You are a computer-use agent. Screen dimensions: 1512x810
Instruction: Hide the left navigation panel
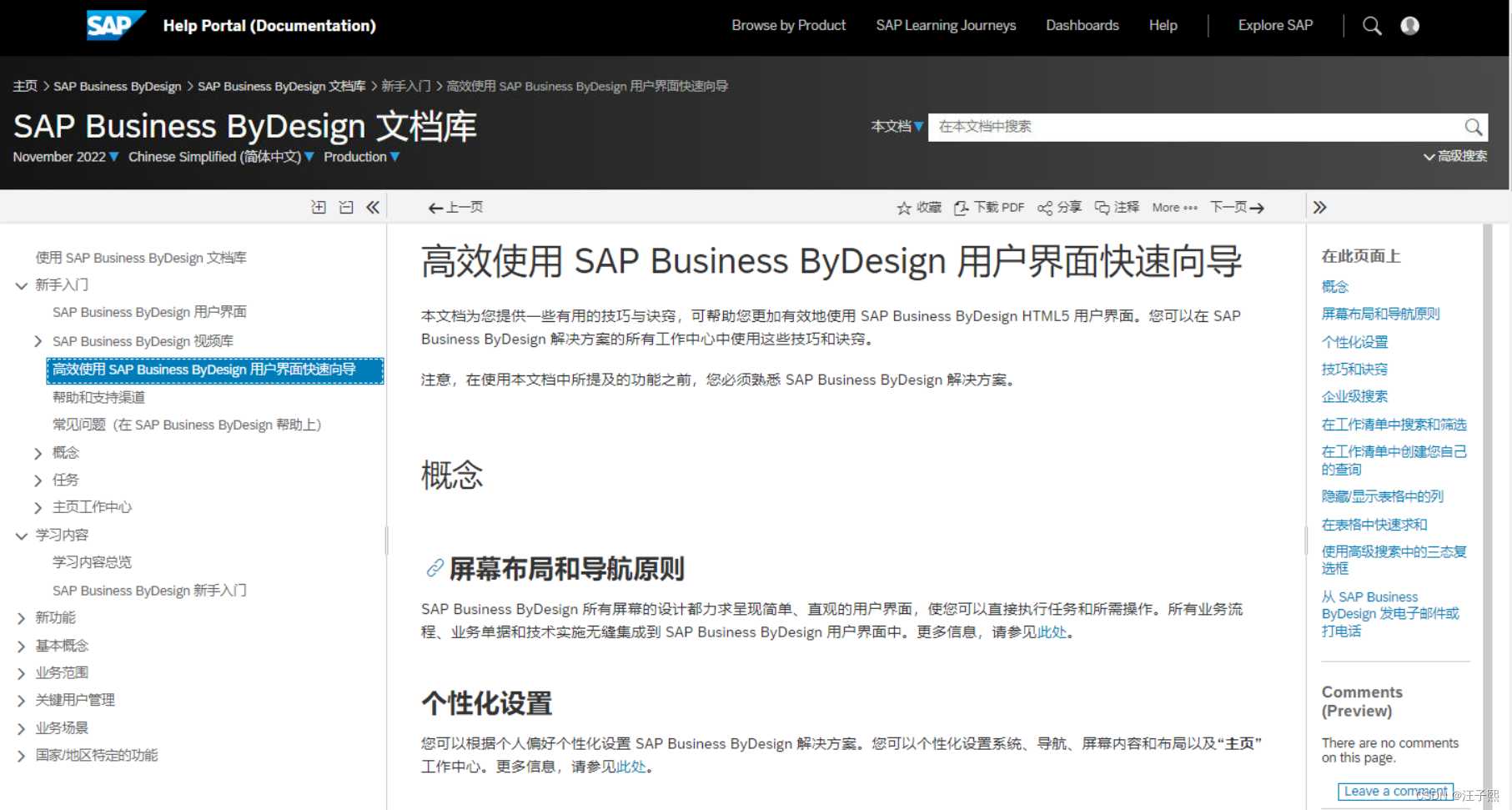tap(373, 207)
